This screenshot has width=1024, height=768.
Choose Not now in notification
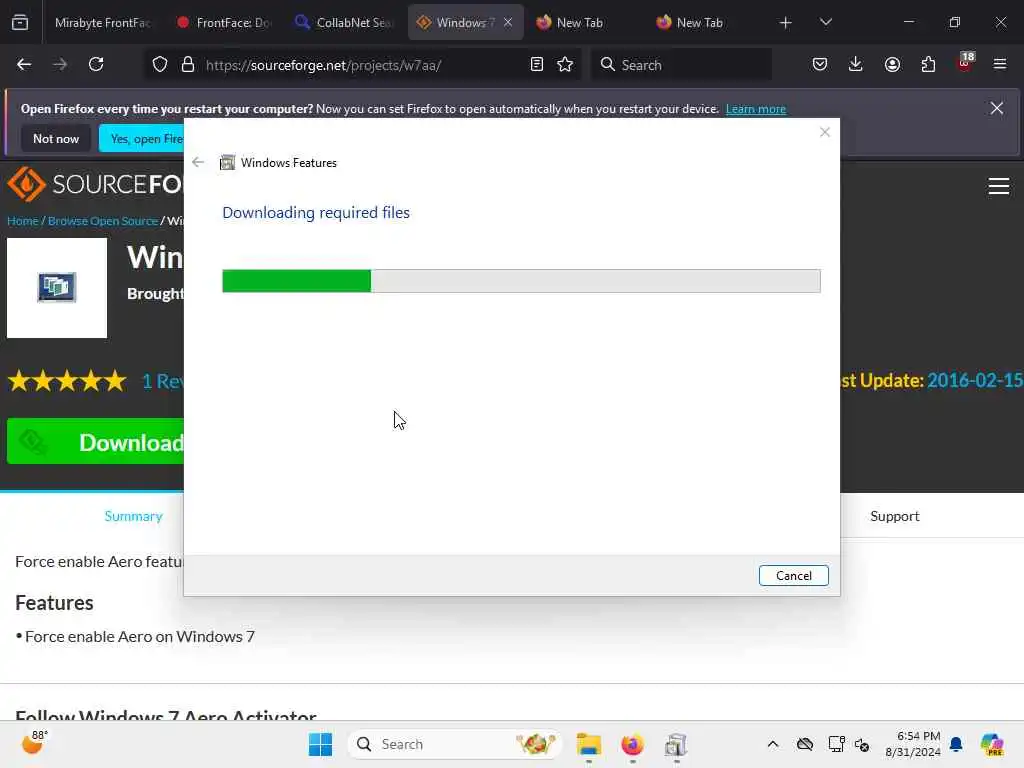click(x=56, y=138)
